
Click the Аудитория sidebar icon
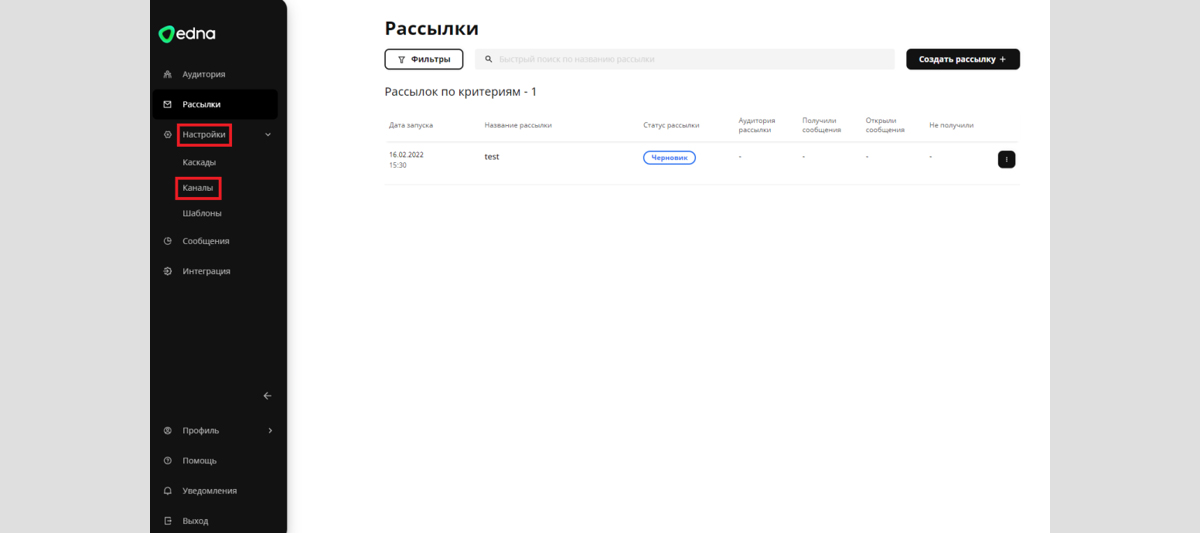(168, 74)
